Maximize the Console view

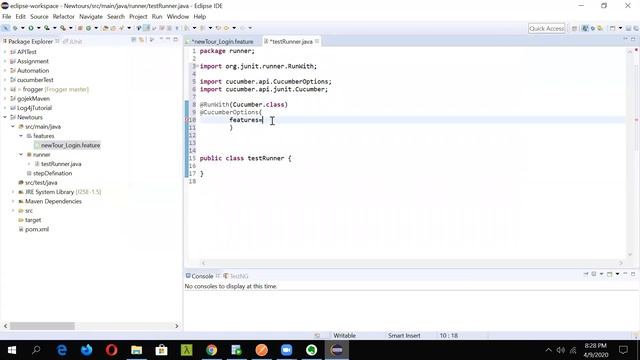click(633, 273)
